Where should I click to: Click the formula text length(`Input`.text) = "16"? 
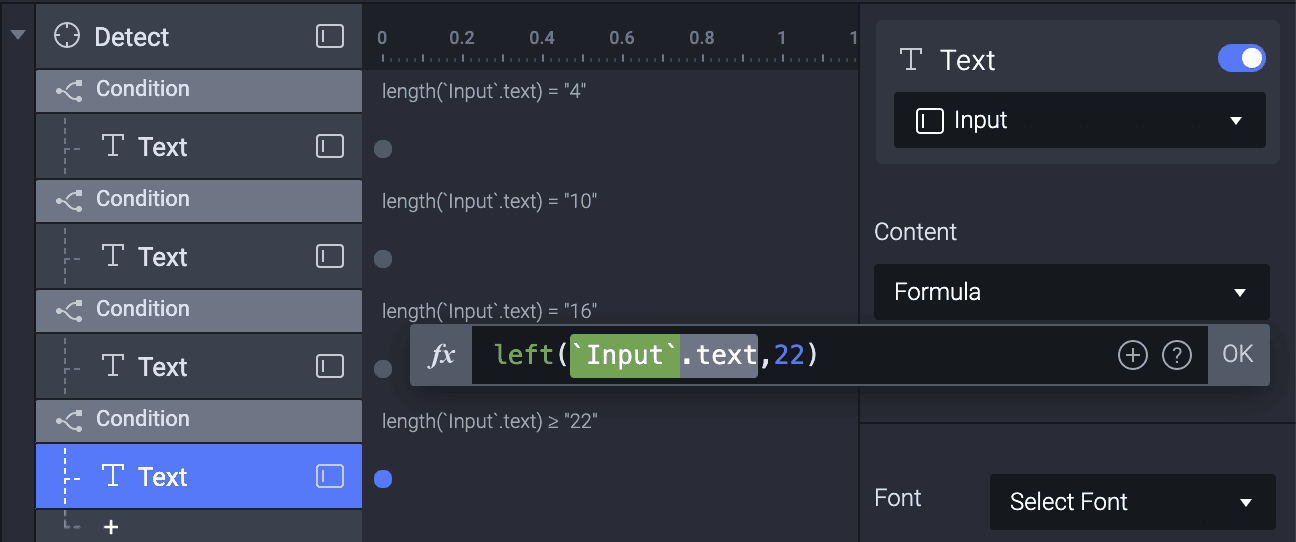pos(490,311)
